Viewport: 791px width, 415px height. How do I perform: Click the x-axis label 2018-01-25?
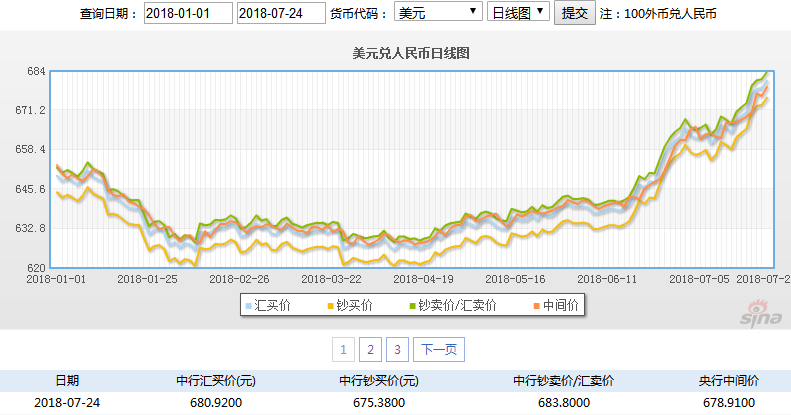[147, 279]
